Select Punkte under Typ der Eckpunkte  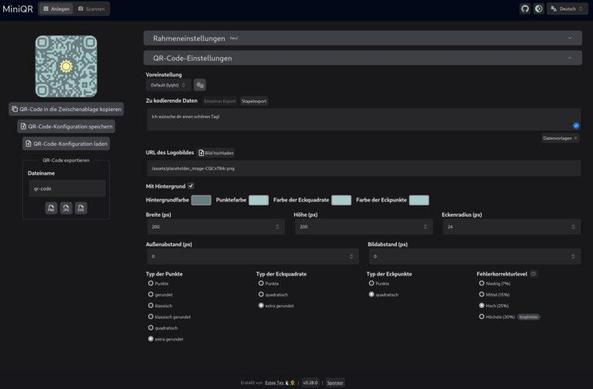coord(371,283)
